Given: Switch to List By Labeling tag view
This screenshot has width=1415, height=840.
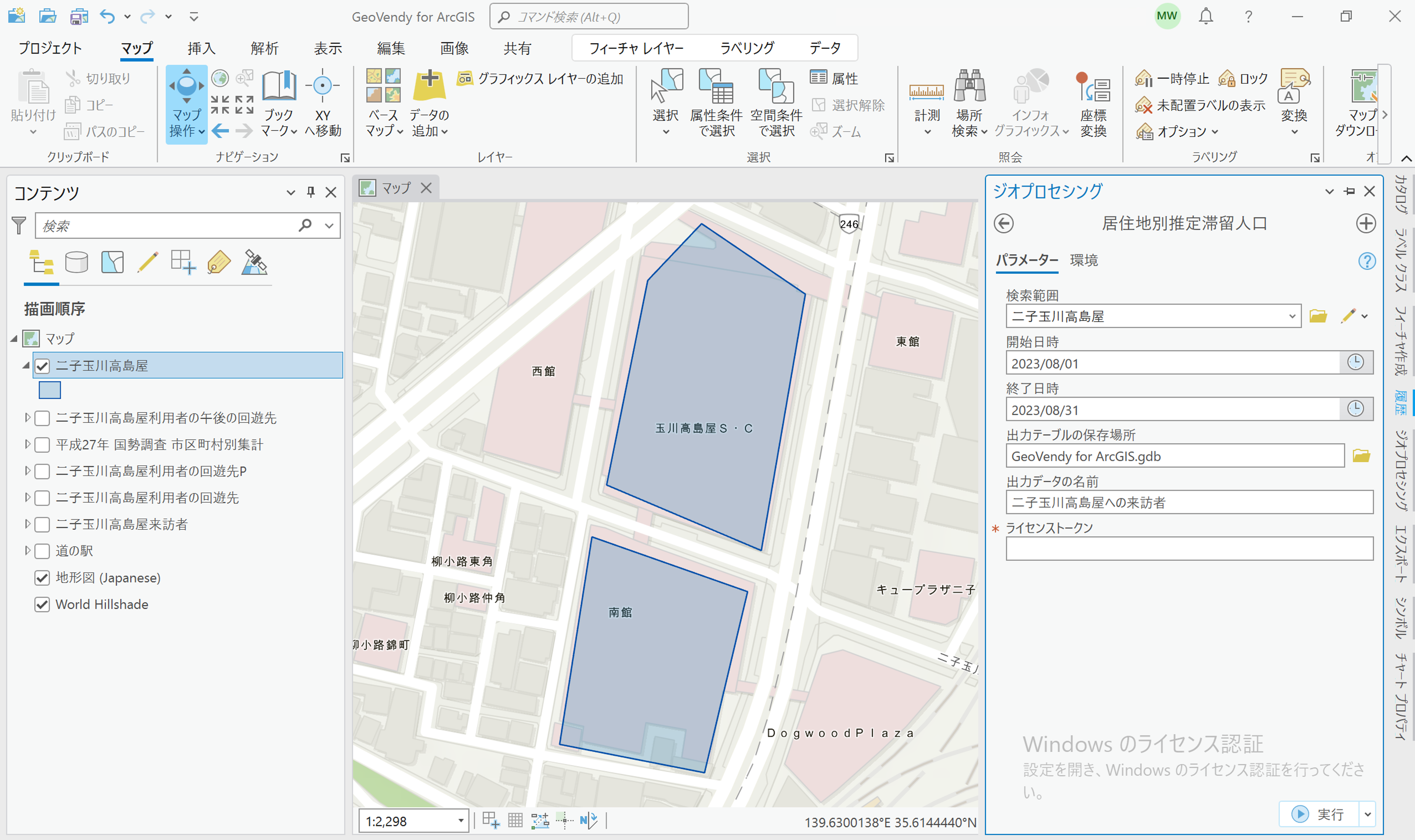Looking at the screenshot, I should tap(219, 263).
